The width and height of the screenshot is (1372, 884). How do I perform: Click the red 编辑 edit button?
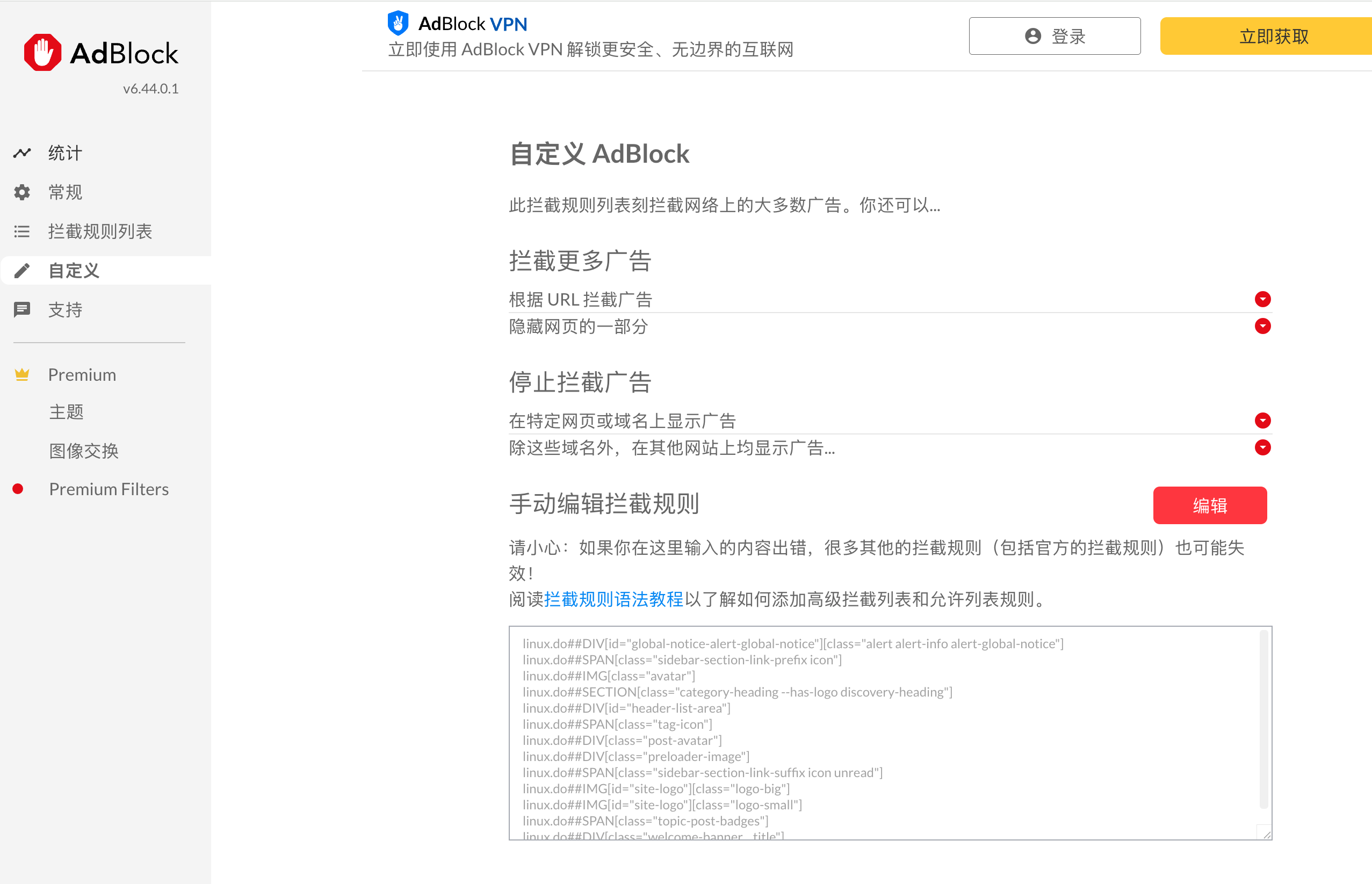[x=1210, y=505]
